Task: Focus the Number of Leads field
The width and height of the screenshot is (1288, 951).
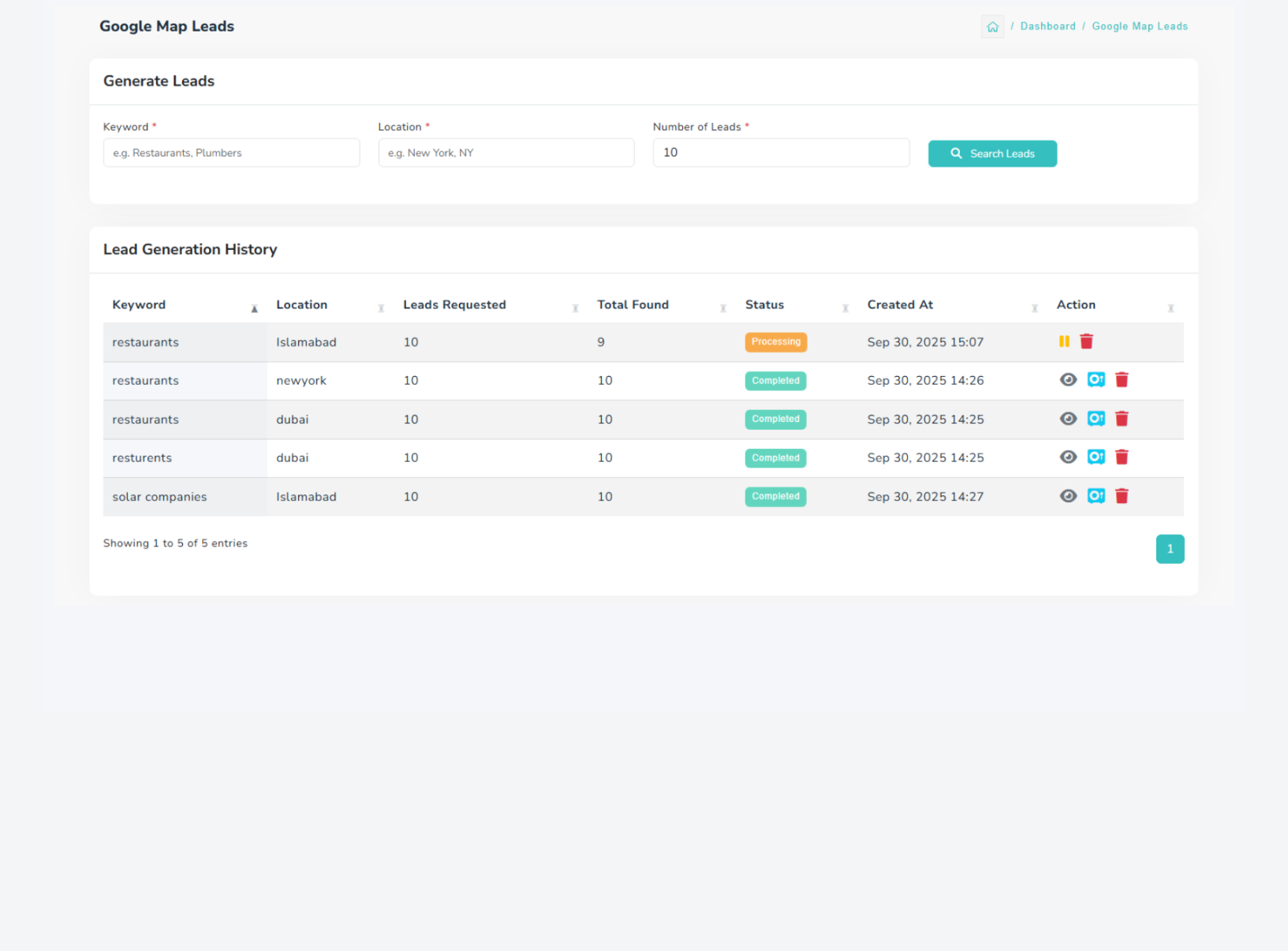Action: click(x=781, y=153)
